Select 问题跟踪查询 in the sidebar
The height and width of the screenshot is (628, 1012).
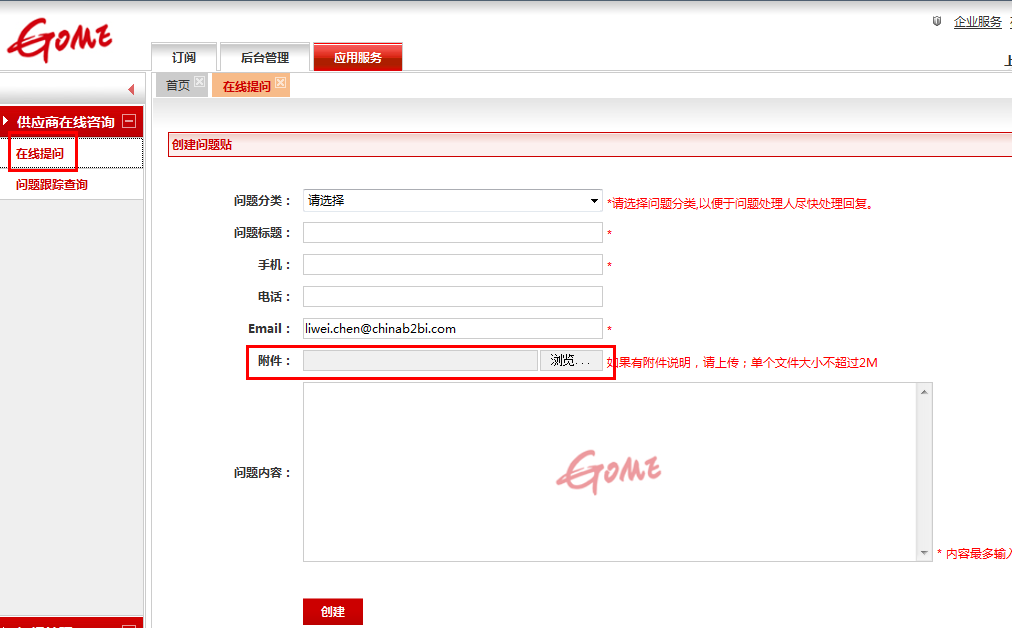pyautogui.click(x=52, y=185)
